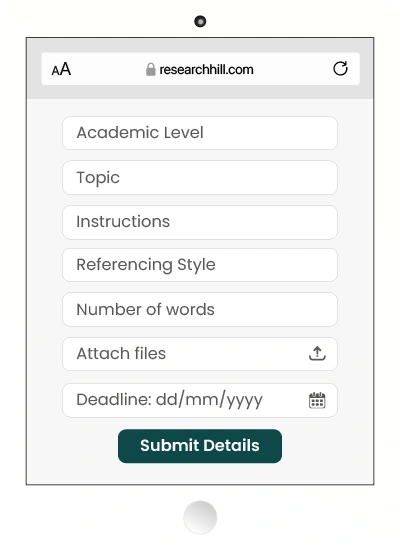This screenshot has width=400, height=548.
Task: Tap the tablet's round home button
Action: point(200,517)
